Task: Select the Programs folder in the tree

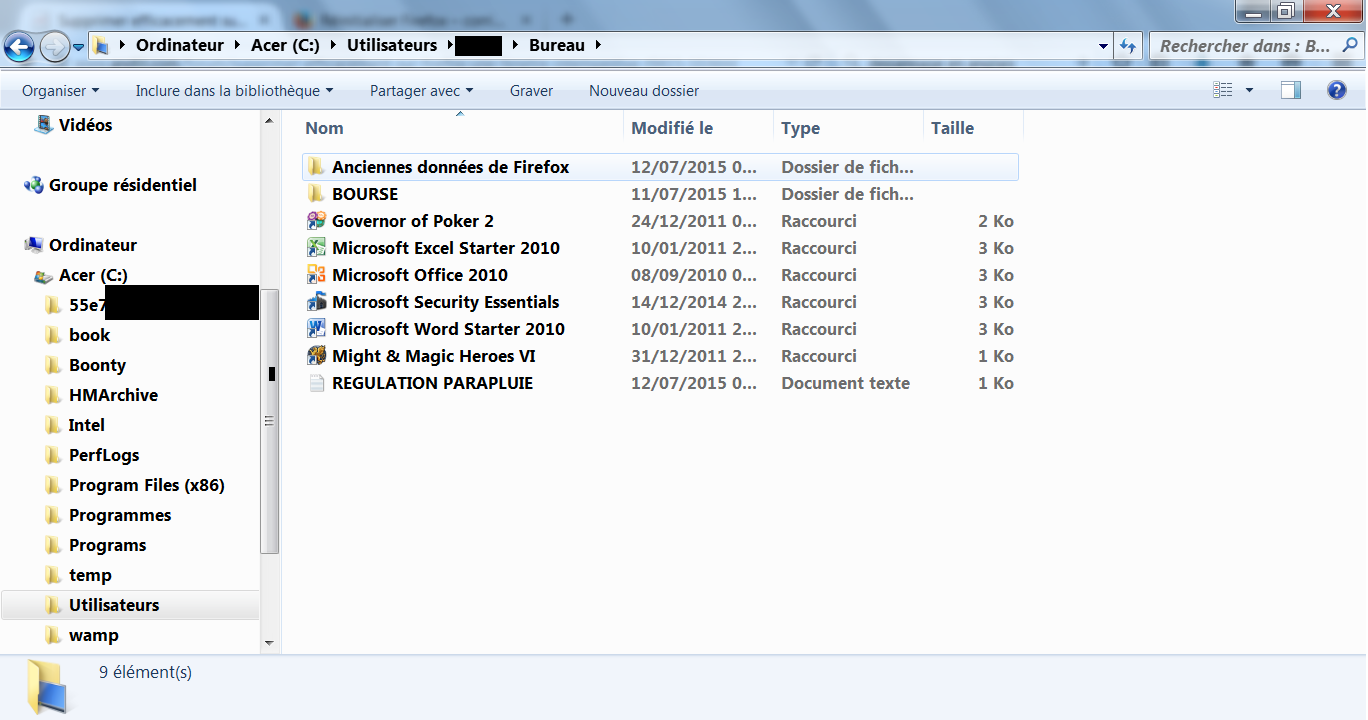Action: pos(107,545)
